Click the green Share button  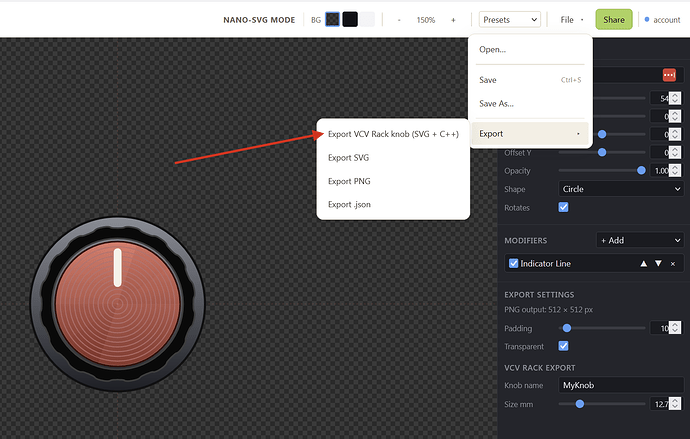click(x=614, y=20)
